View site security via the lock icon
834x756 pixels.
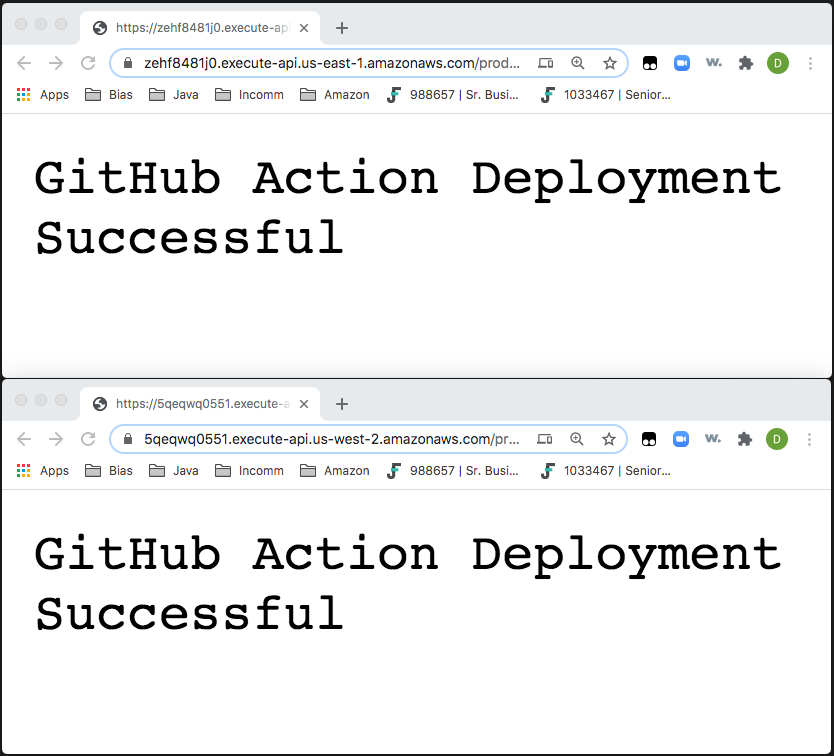point(126,62)
